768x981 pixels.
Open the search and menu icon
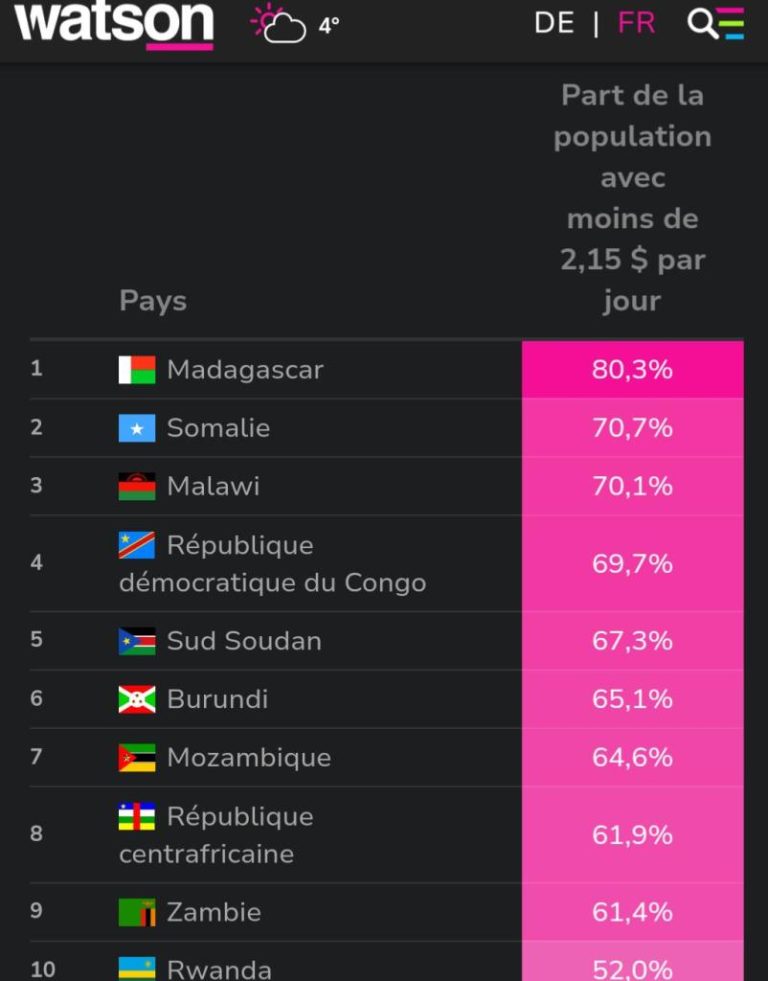click(716, 23)
